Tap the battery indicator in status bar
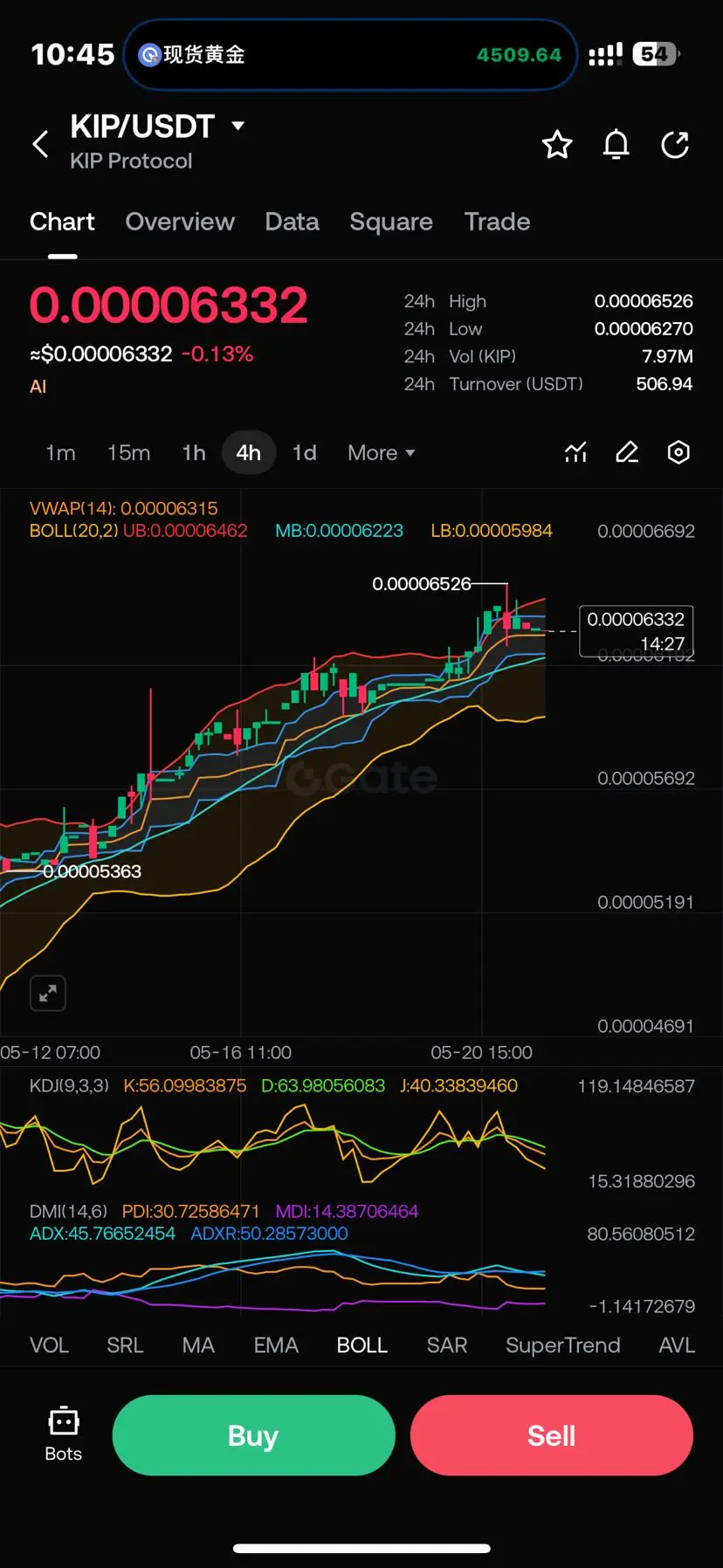 click(x=656, y=54)
